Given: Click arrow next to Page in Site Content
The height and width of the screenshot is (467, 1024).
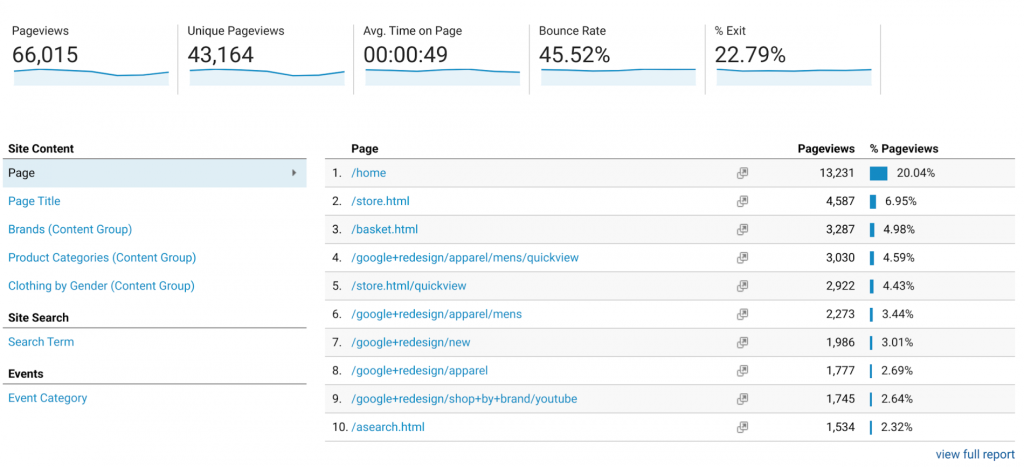Looking at the screenshot, I should pyautogui.click(x=295, y=173).
